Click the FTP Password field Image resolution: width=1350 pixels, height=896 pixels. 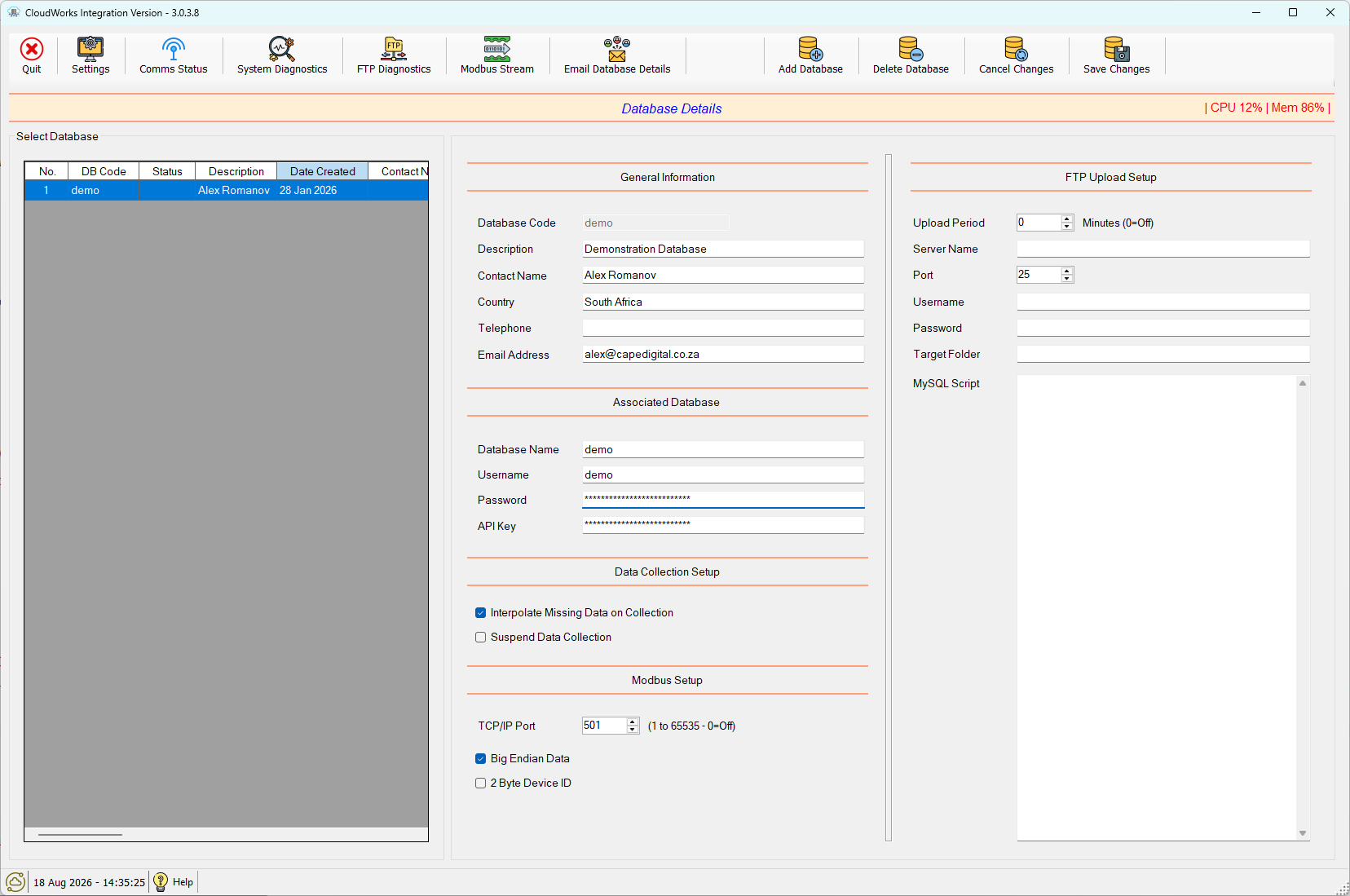click(1163, 328)
